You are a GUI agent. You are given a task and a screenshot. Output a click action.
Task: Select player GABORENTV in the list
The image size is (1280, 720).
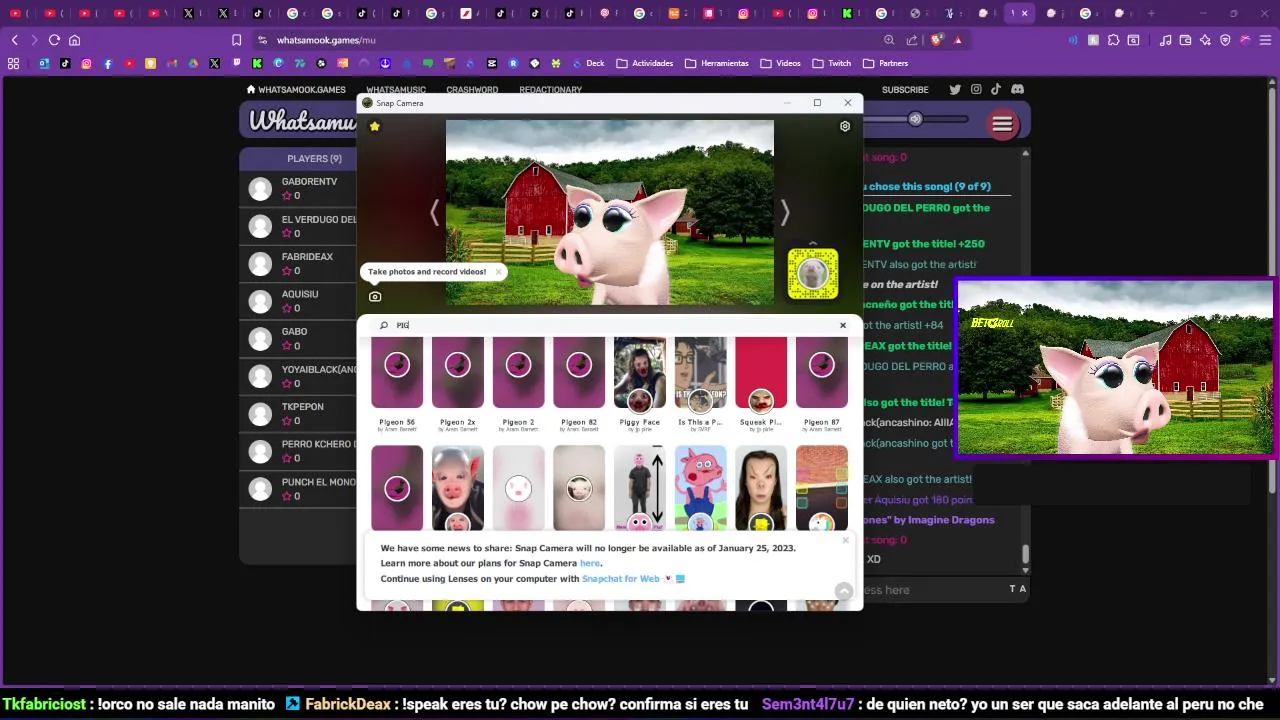point(298,188)
